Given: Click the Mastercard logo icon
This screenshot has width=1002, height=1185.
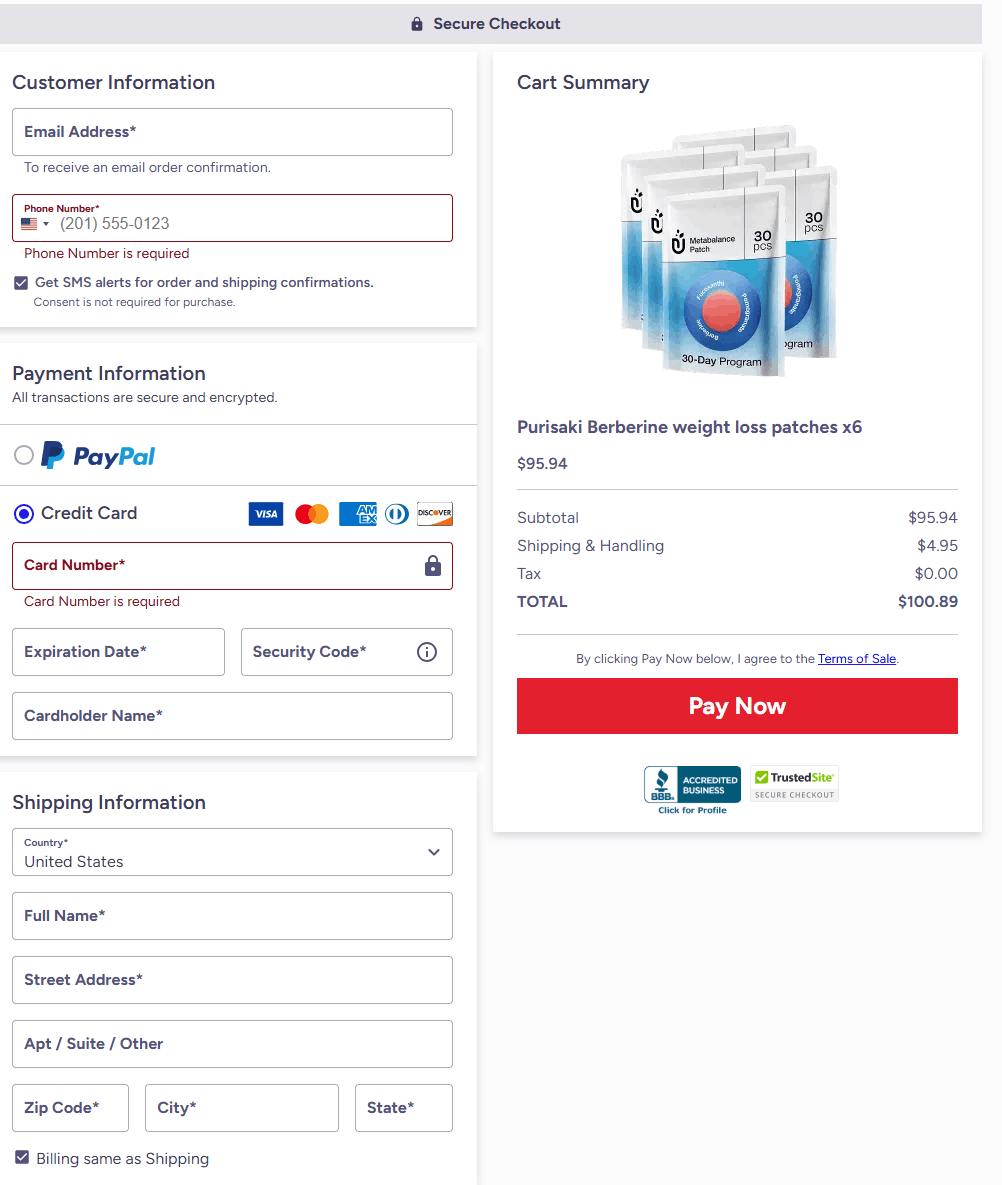Looking at the screenshot, I should pyautogui.click(x=312, y=514).
